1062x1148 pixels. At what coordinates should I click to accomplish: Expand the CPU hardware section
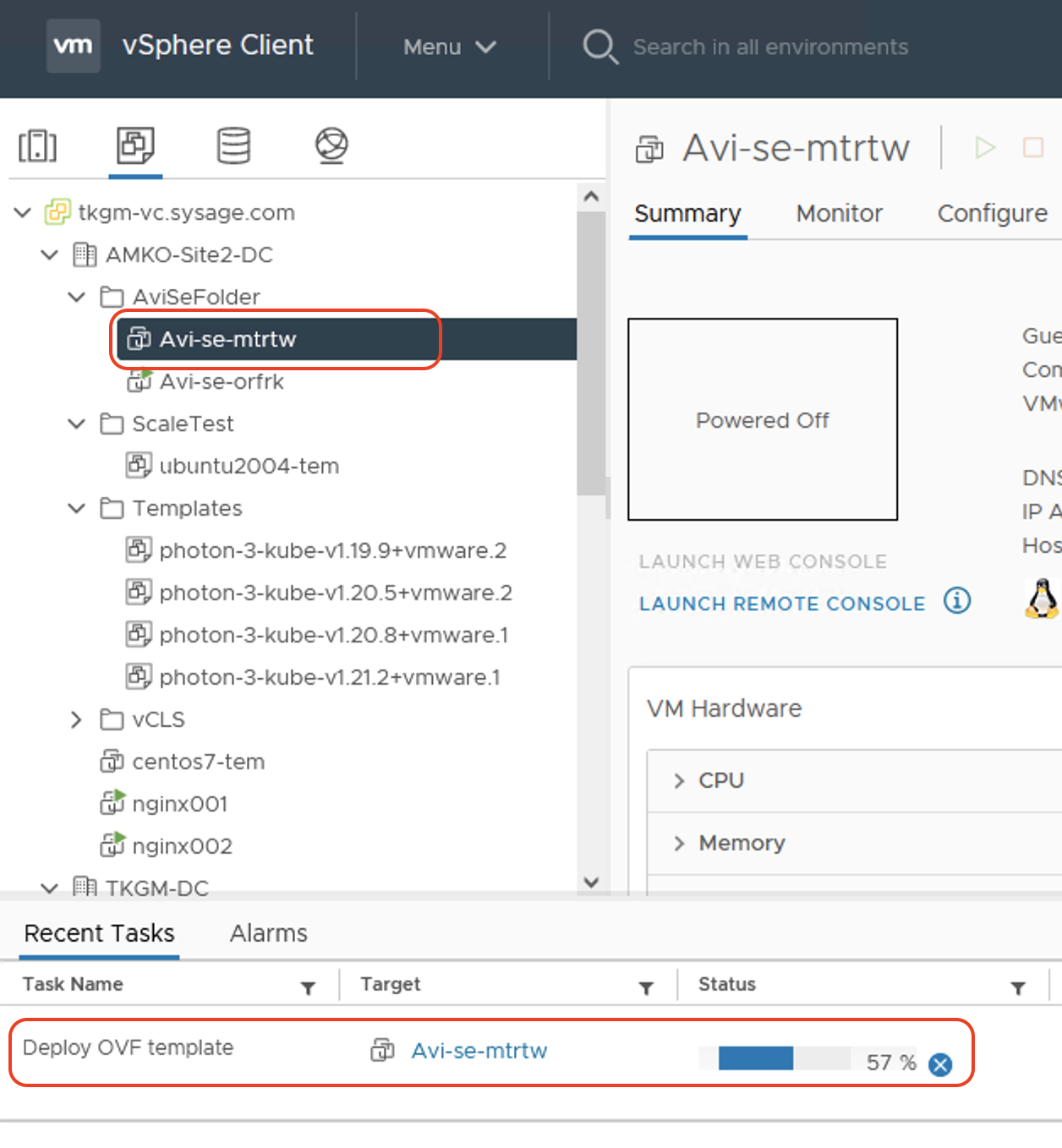(x=679, y=780)
